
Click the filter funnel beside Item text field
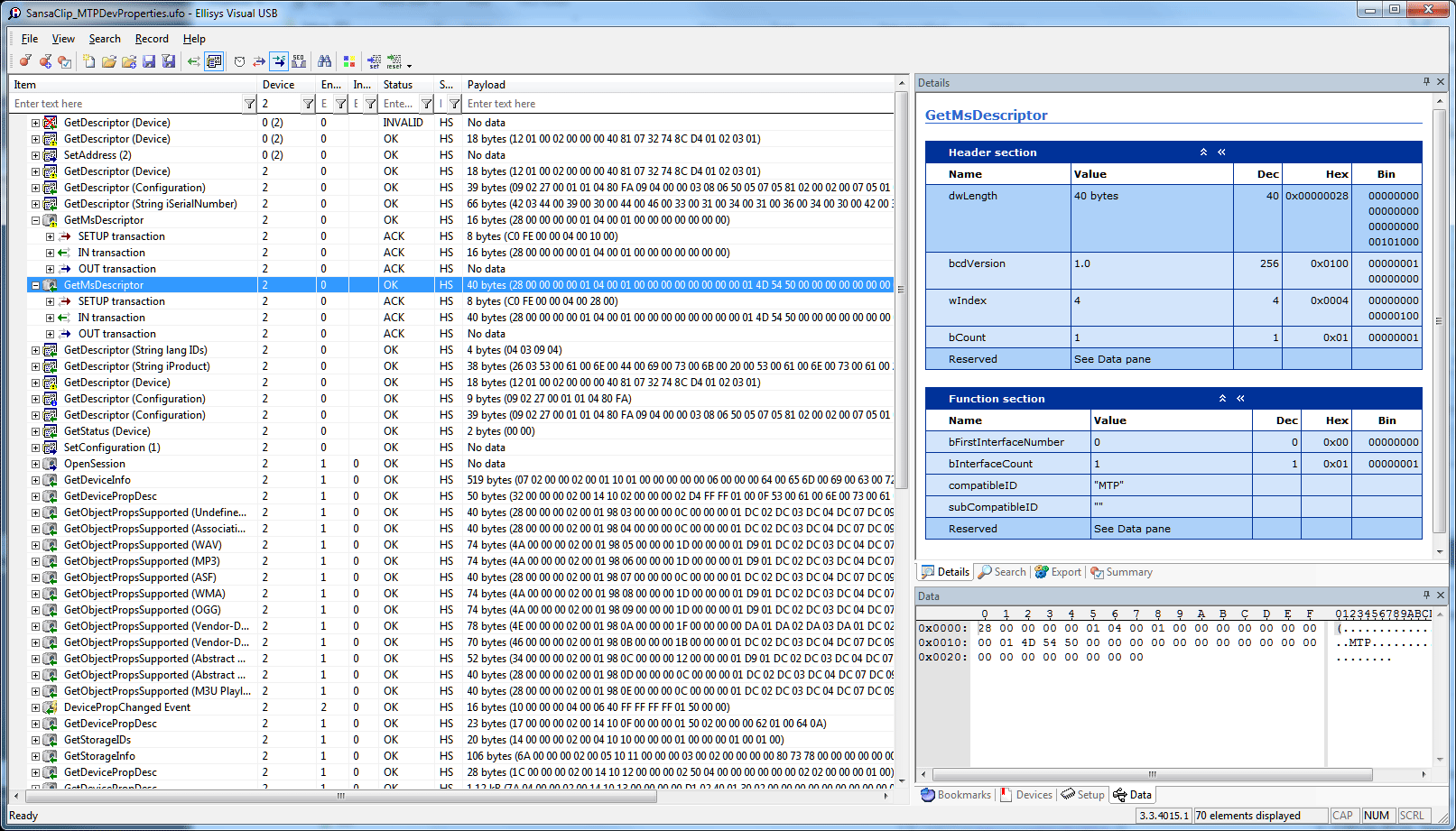click(250, 104)
